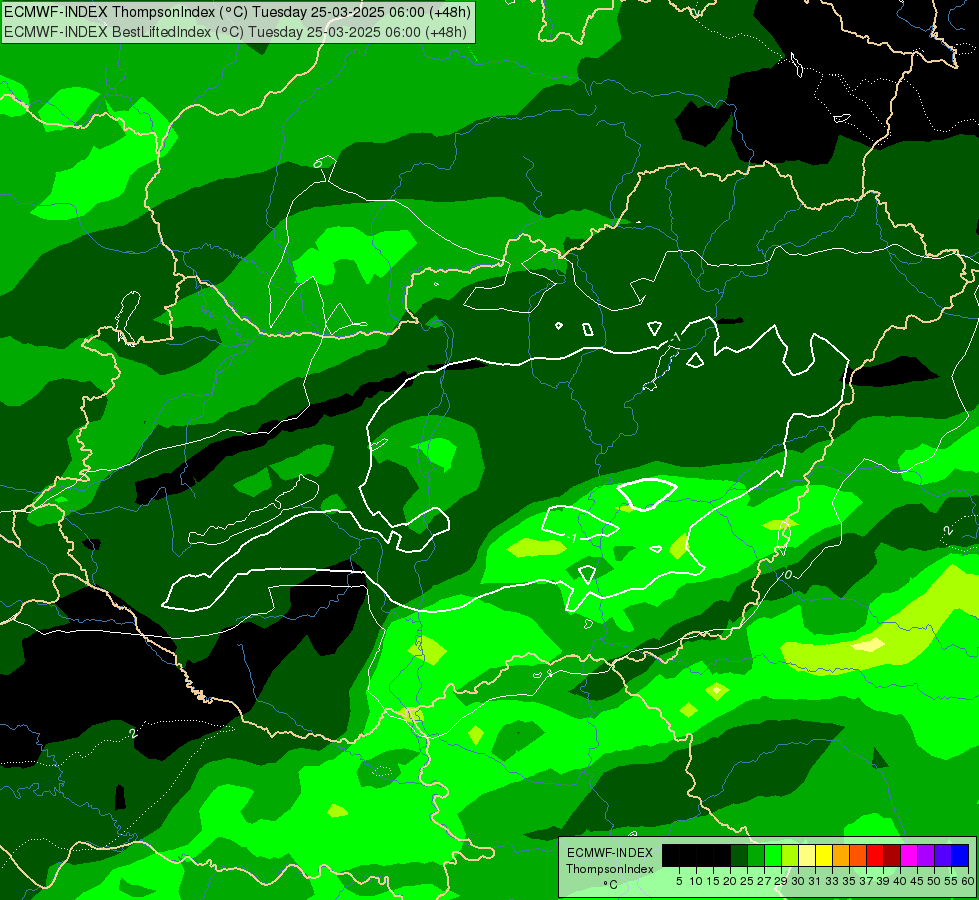This screenshot has width=979, height=900.
Task: Click the bright green 27-29 legend swatch
Action: click(x=773, y=855)
